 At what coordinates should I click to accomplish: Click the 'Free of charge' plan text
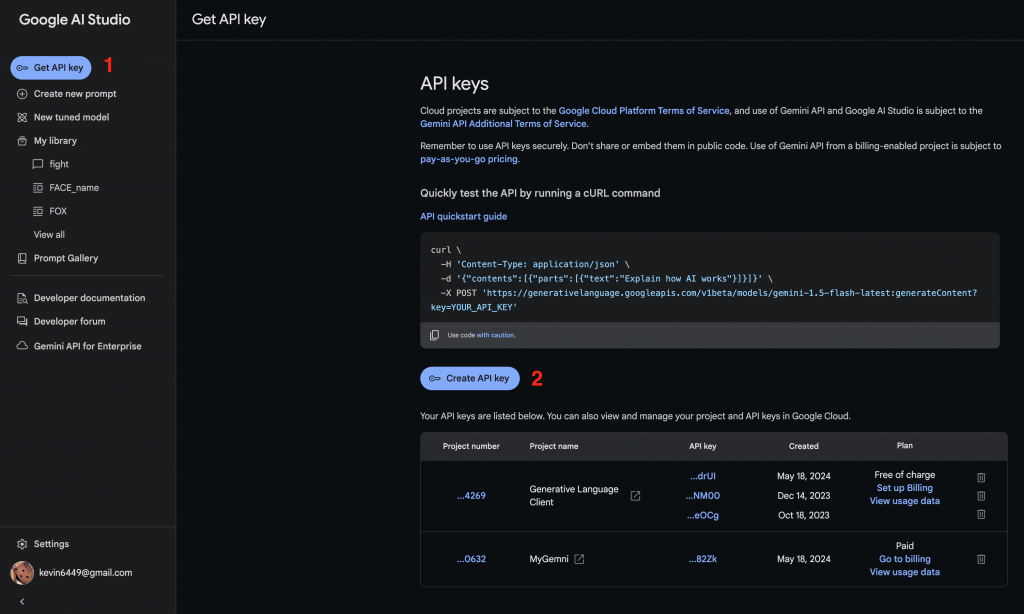904,475
